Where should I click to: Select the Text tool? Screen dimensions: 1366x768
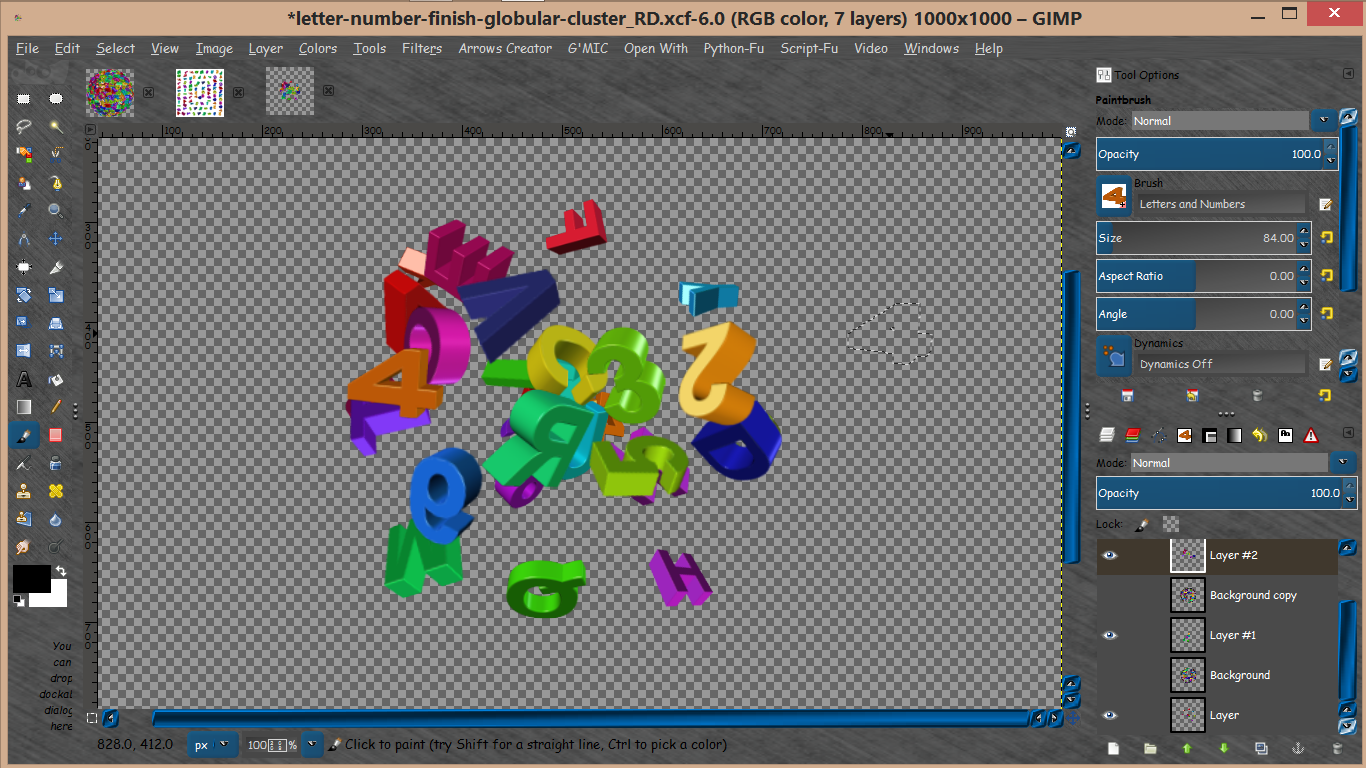[x=24, y=379]
